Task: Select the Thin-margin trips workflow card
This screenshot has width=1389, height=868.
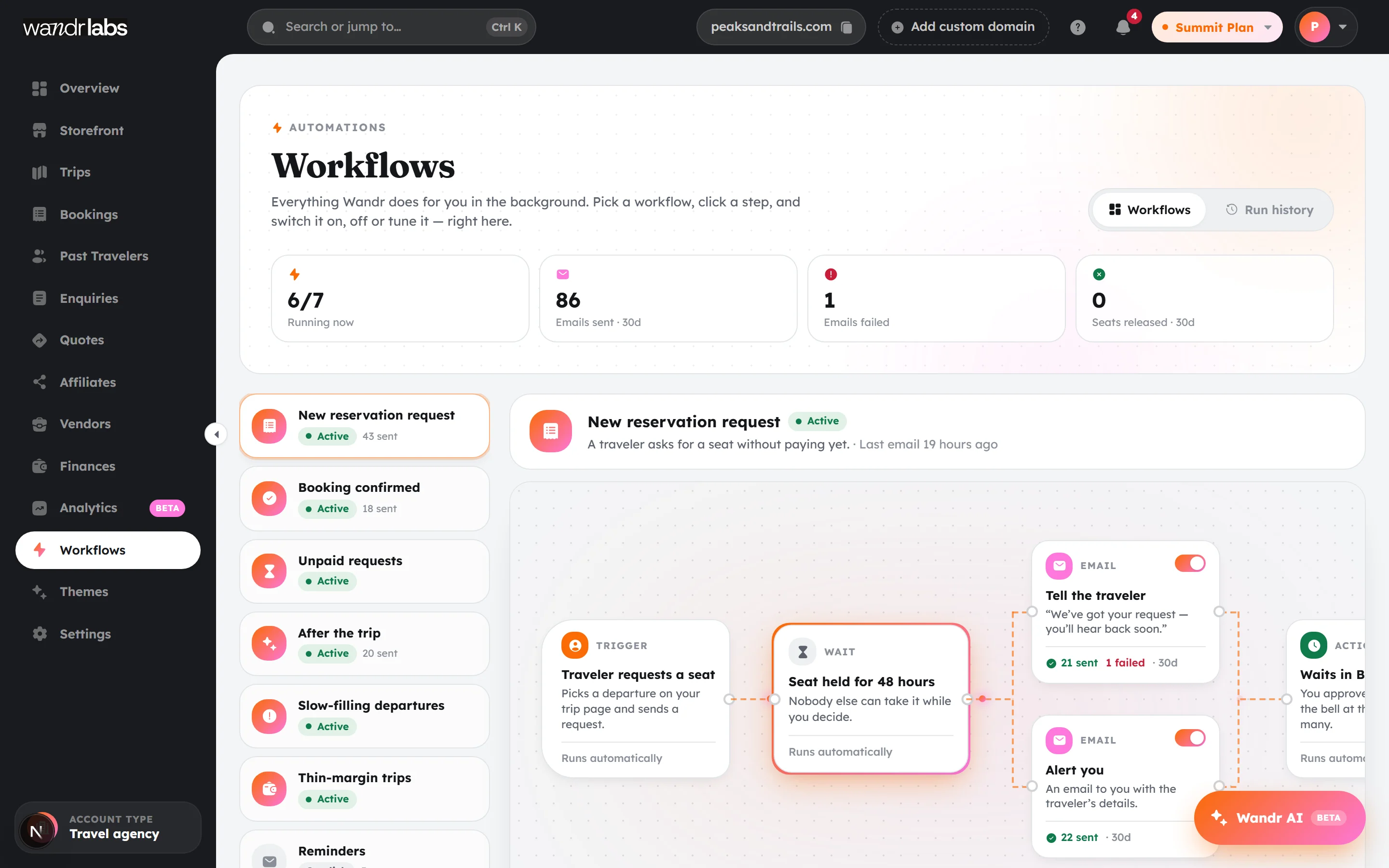Action: pos(364,788)
